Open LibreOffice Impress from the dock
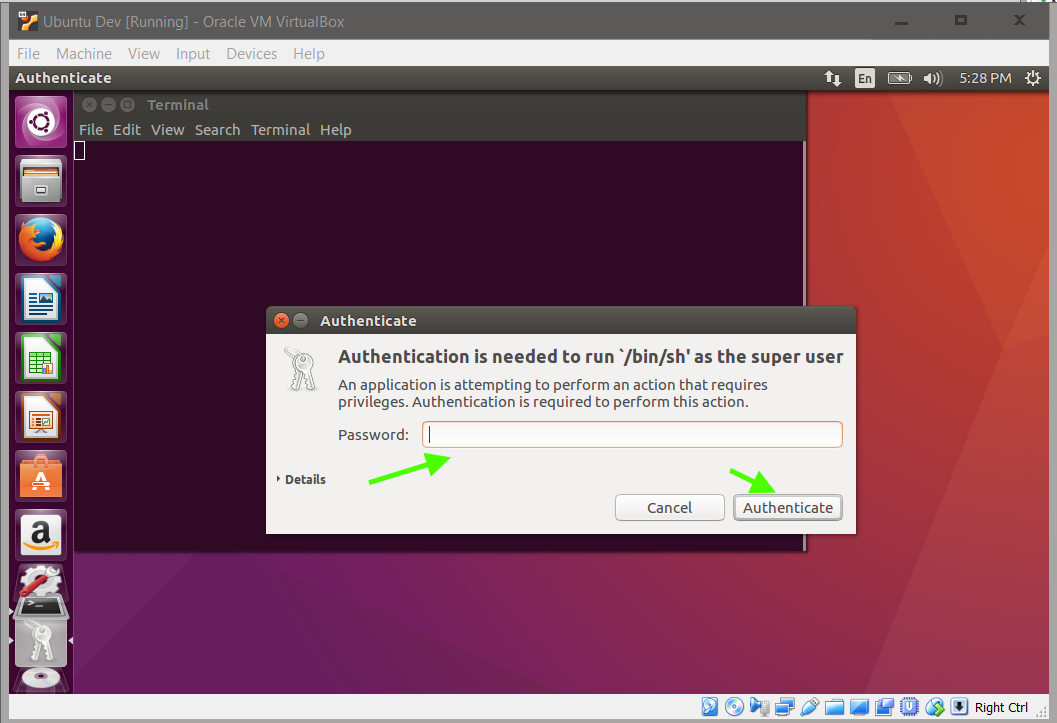 pyautogui.click(x=41, y=416)
